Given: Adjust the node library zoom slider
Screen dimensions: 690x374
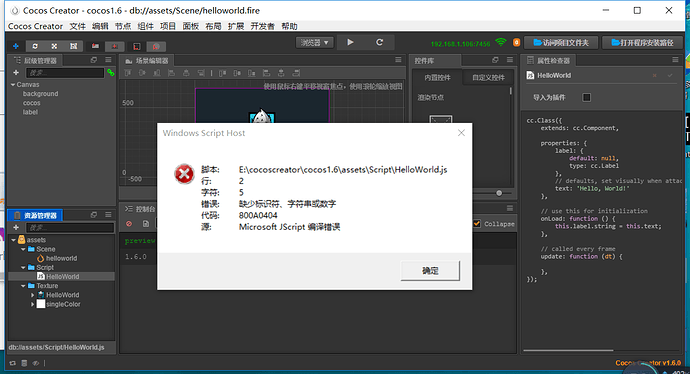Looking at the screenshot, I should [499, 193].
